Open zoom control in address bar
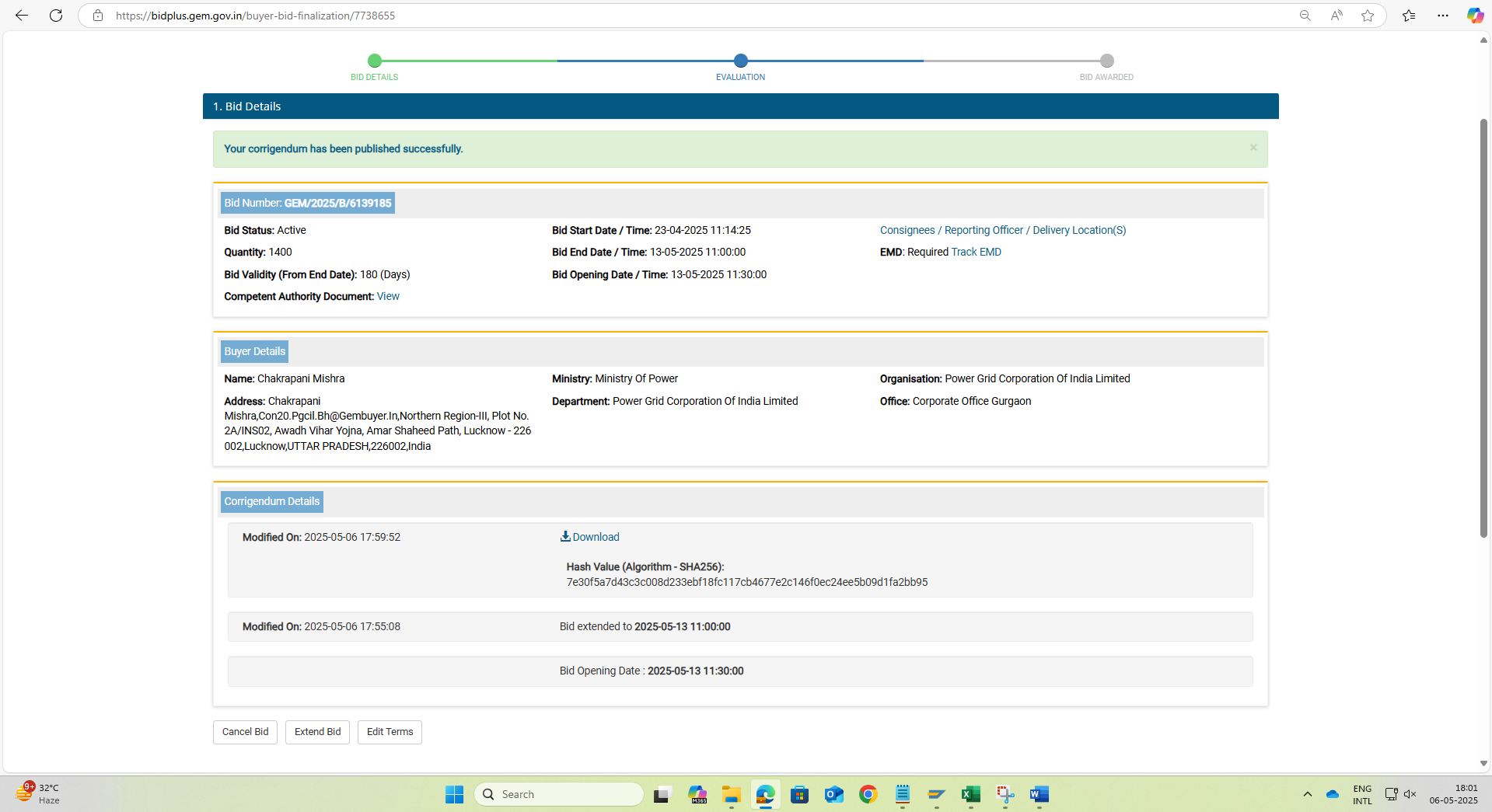The image size is (1492, 812). pos(1305,16)
